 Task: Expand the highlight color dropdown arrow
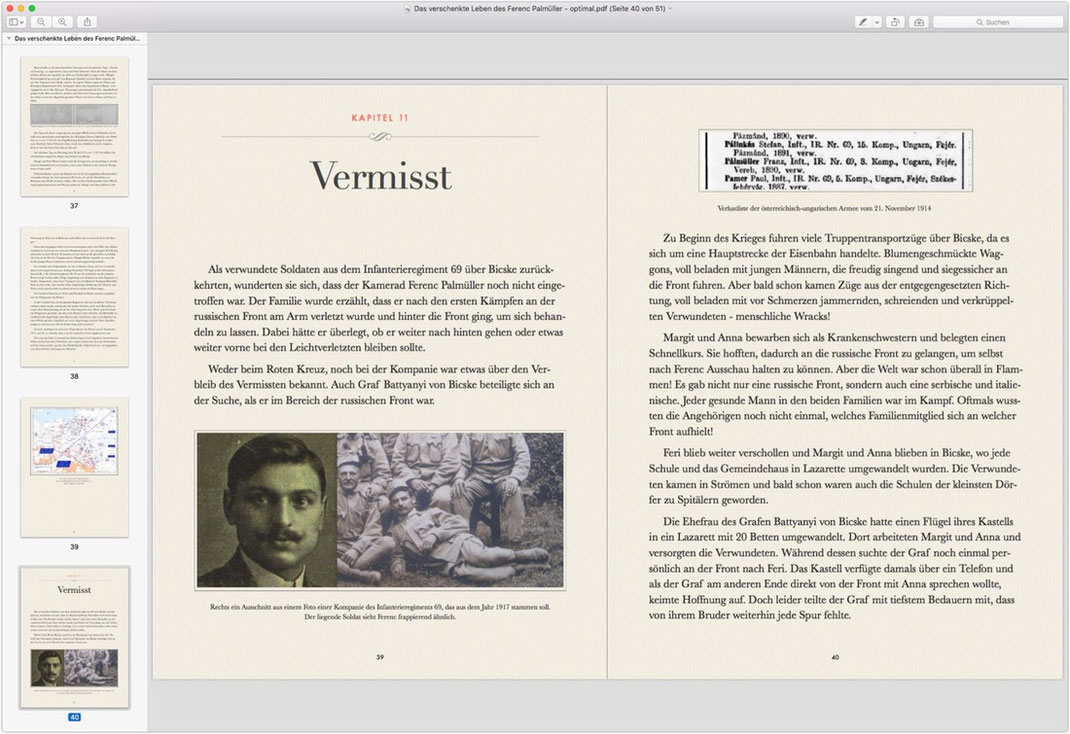click(877, 22)
